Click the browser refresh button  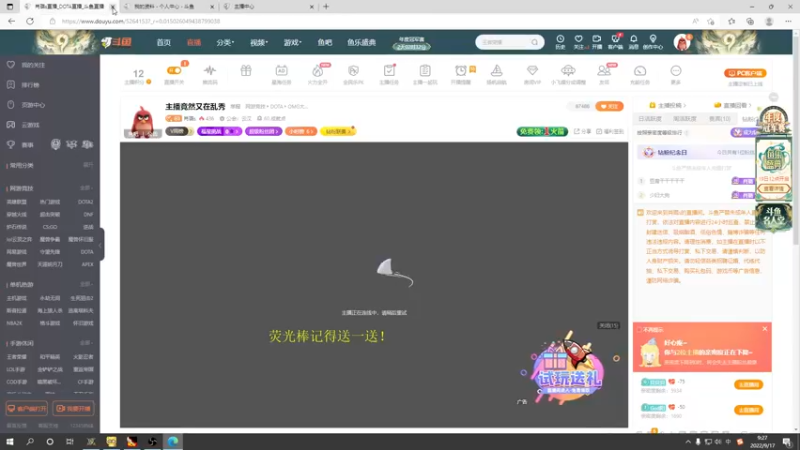point(30,21)
